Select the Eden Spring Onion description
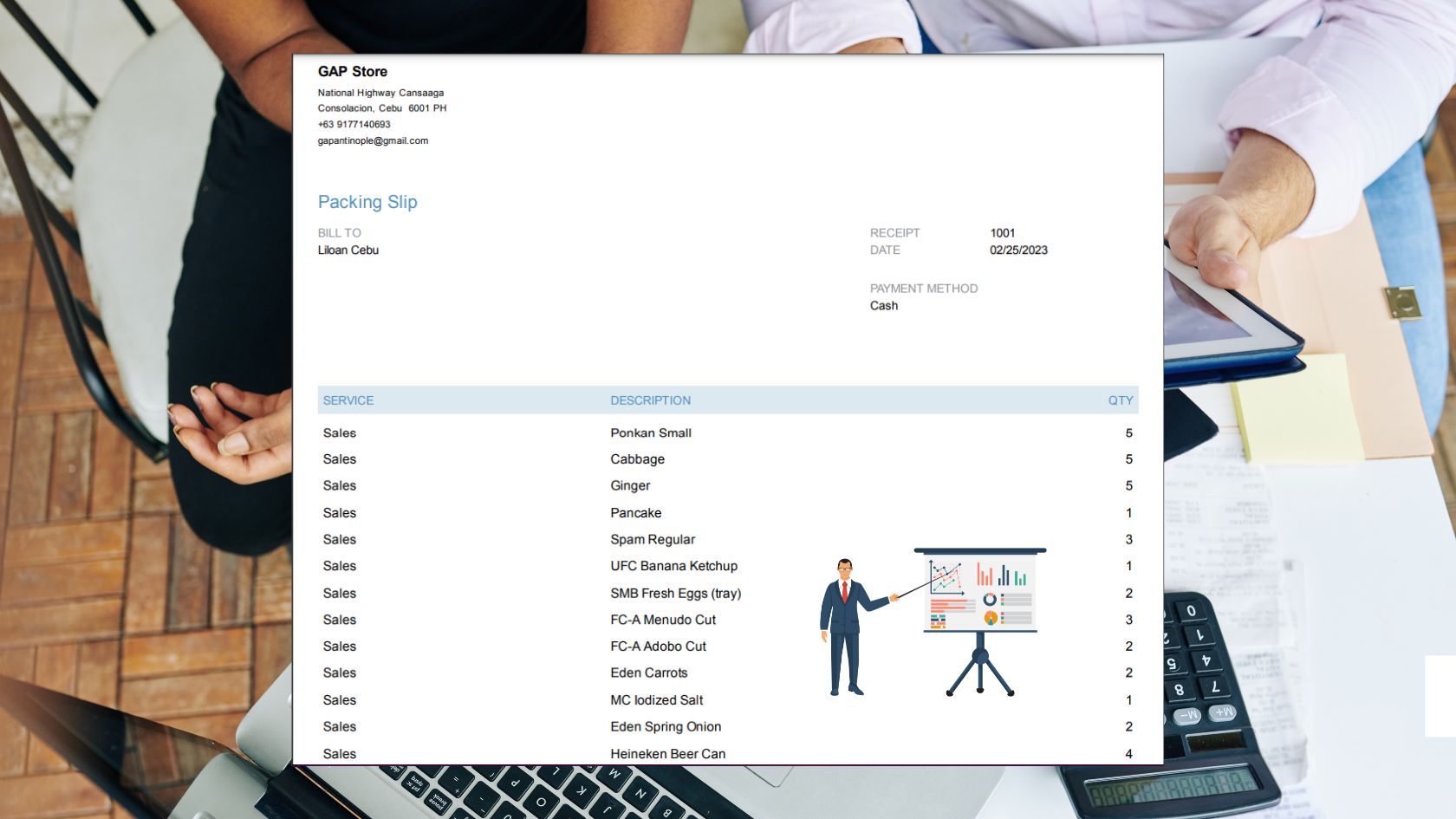This screenshot has height=819, width=1456. (665, 726)
